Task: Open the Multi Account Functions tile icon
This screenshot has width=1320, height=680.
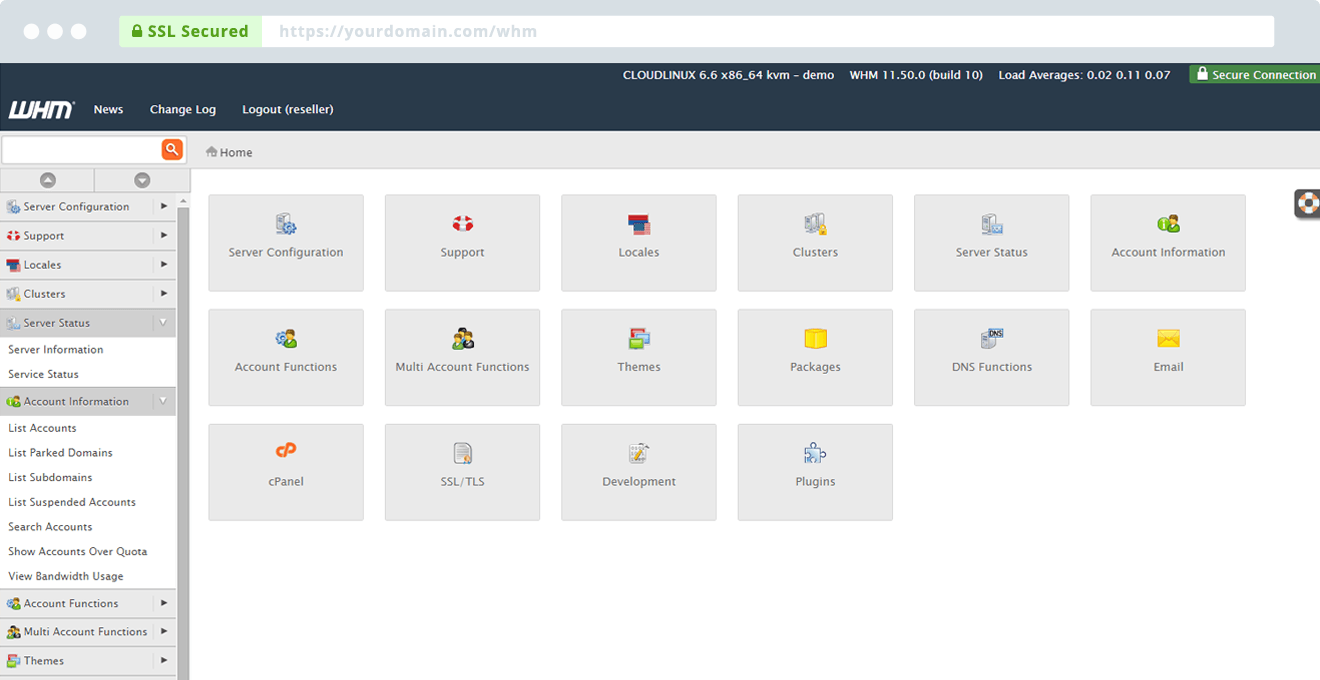Action: coord(462,338)
